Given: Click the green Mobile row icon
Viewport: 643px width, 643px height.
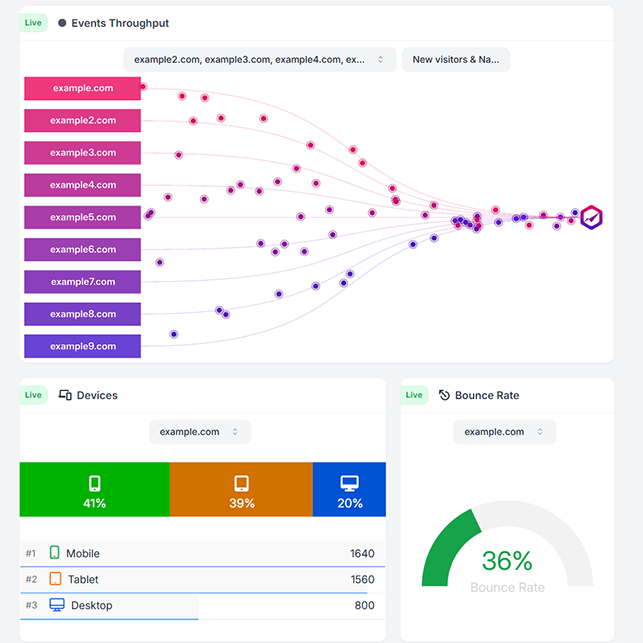Looking at the screenshot, I should [x=55, y=552].
